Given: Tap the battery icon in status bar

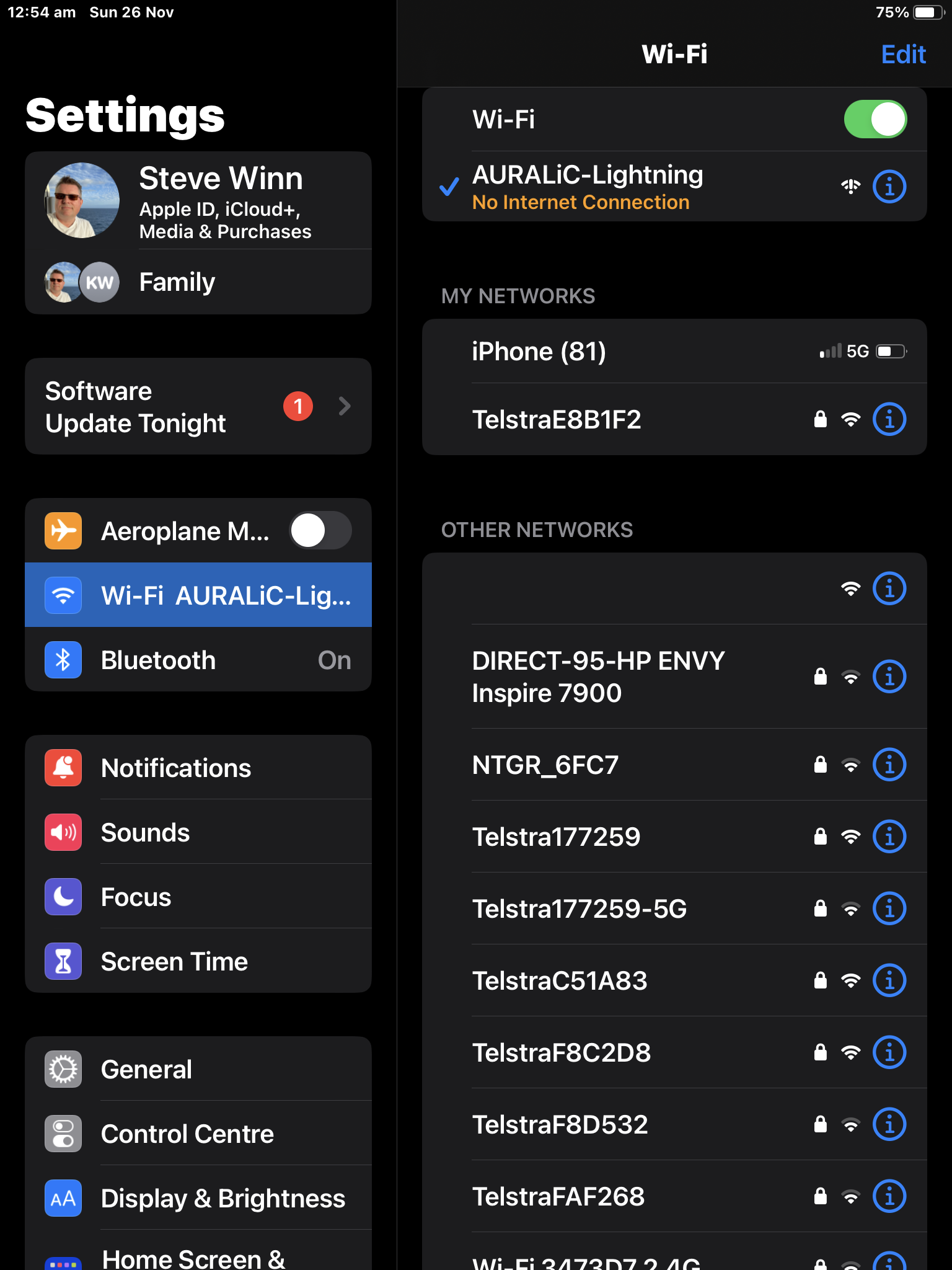Looking at the screenshot, I should tap(929, 12).
